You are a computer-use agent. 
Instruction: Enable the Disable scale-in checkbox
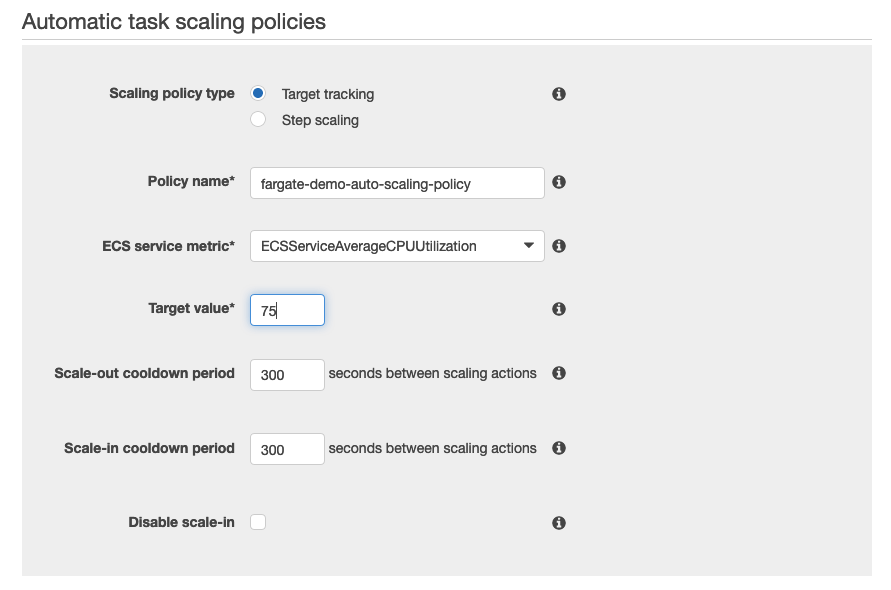click(x=258, y=522)
